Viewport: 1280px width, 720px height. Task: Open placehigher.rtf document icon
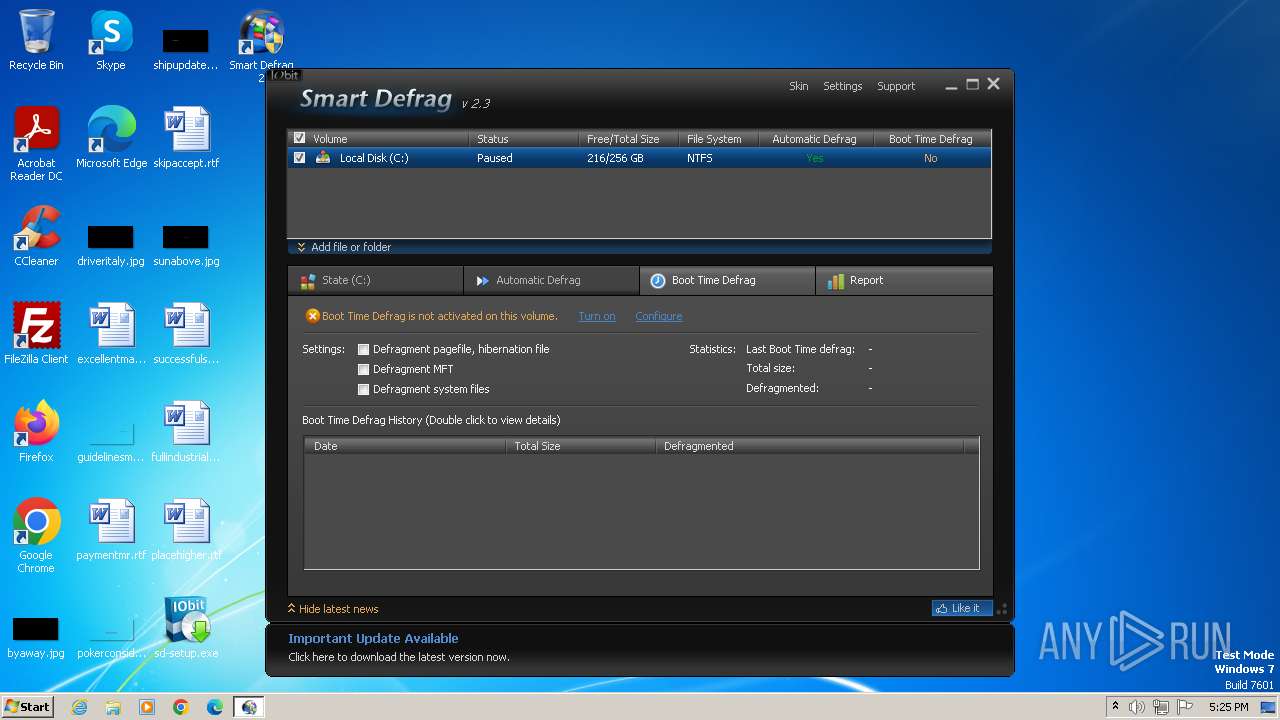(x=186, y=529)
